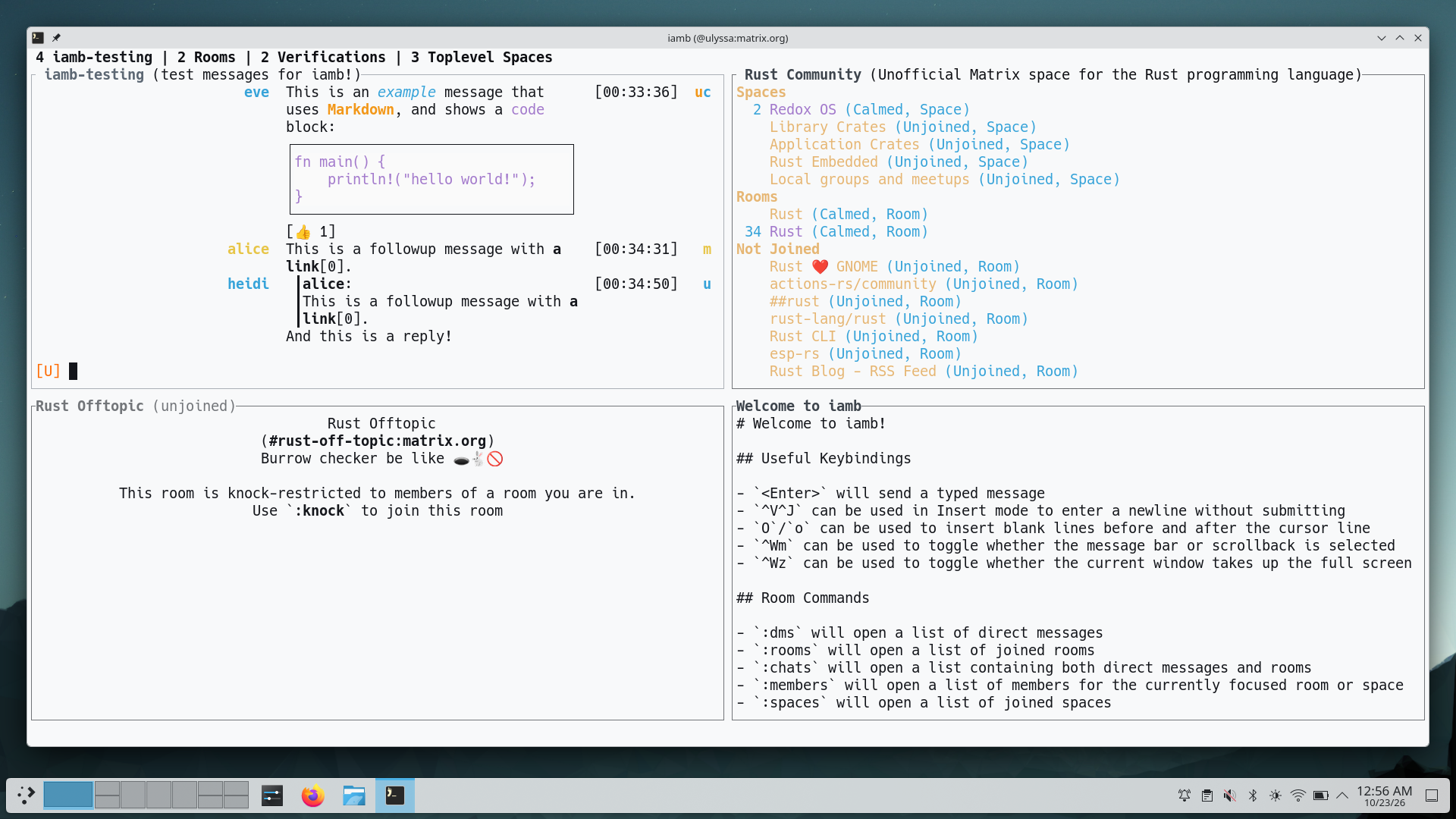Select actions-rs/community room row
This screenshot has width=1456, height=819.
pyautogui.click(x=924, y=284)
